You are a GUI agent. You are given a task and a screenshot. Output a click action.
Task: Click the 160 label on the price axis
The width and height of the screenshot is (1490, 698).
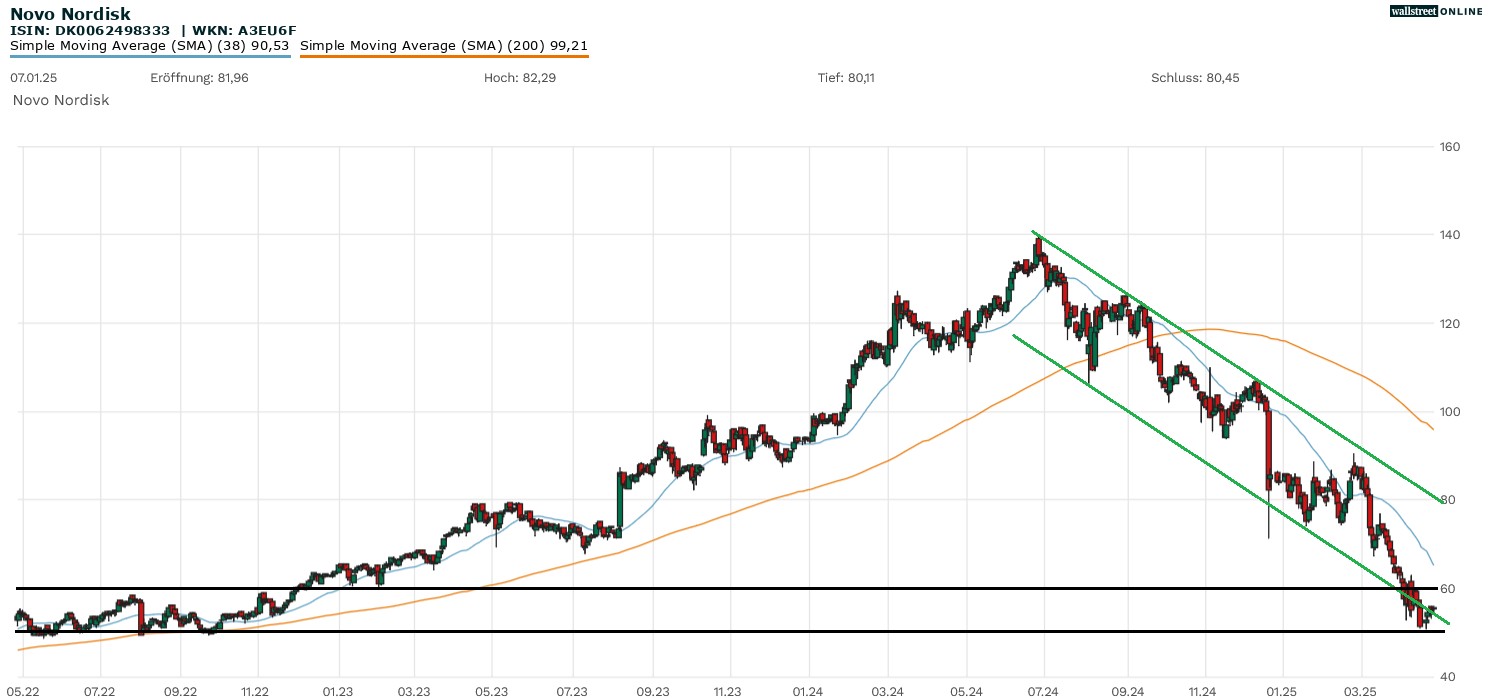point(1449,147)
